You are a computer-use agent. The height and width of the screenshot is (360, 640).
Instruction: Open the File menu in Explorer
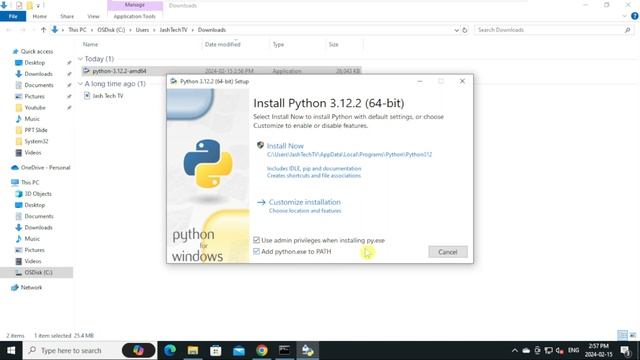[13, 16]
